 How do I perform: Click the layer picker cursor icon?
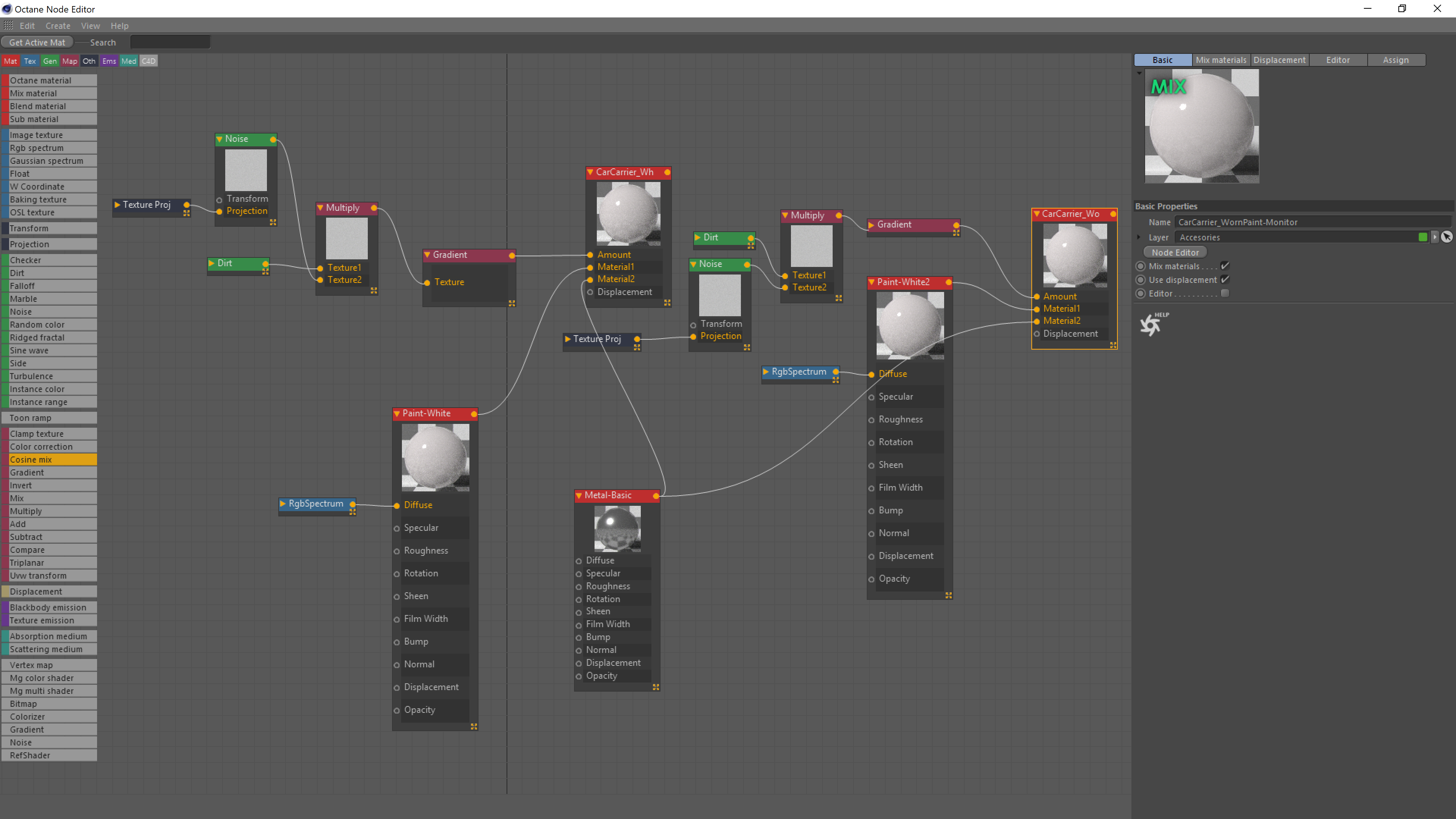(x=1447, y=237)
